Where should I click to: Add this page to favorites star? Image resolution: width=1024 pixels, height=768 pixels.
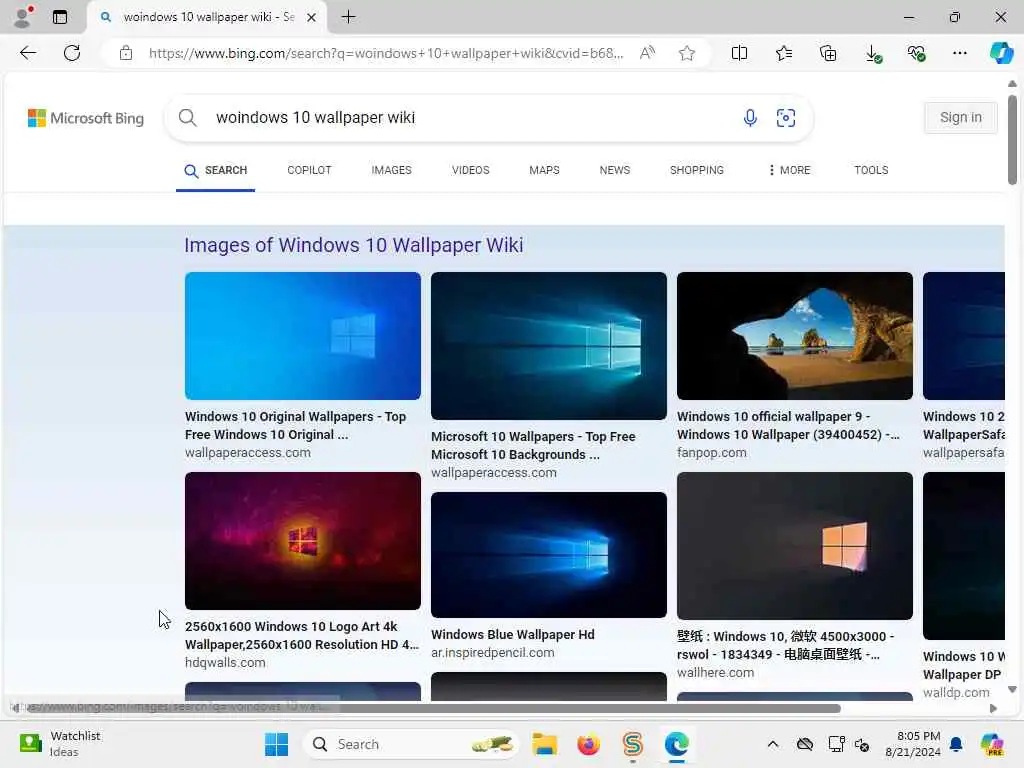pyautogui.click(x=686, y=53)
